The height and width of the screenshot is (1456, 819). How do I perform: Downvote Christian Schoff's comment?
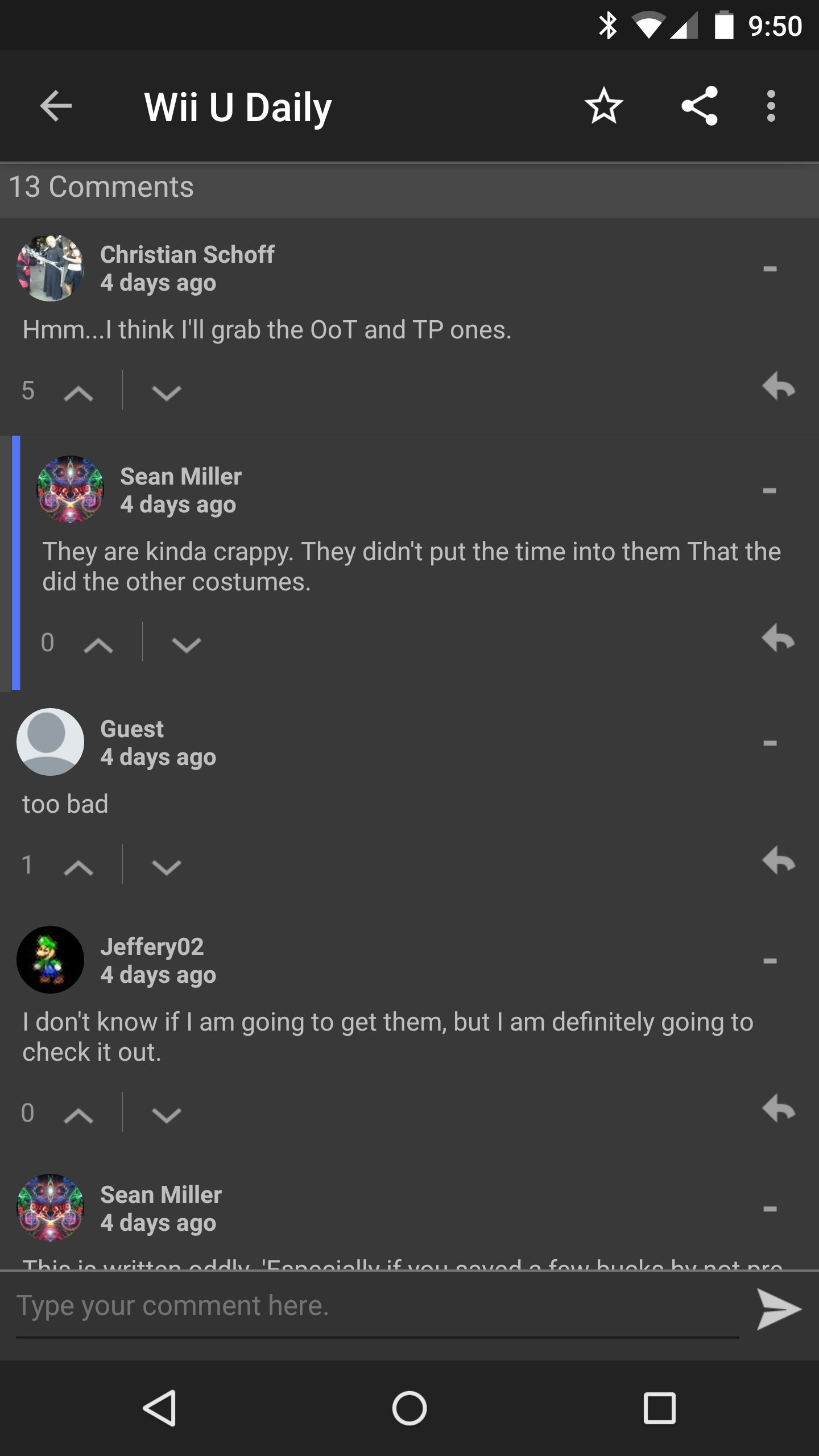tap(166, 392)
